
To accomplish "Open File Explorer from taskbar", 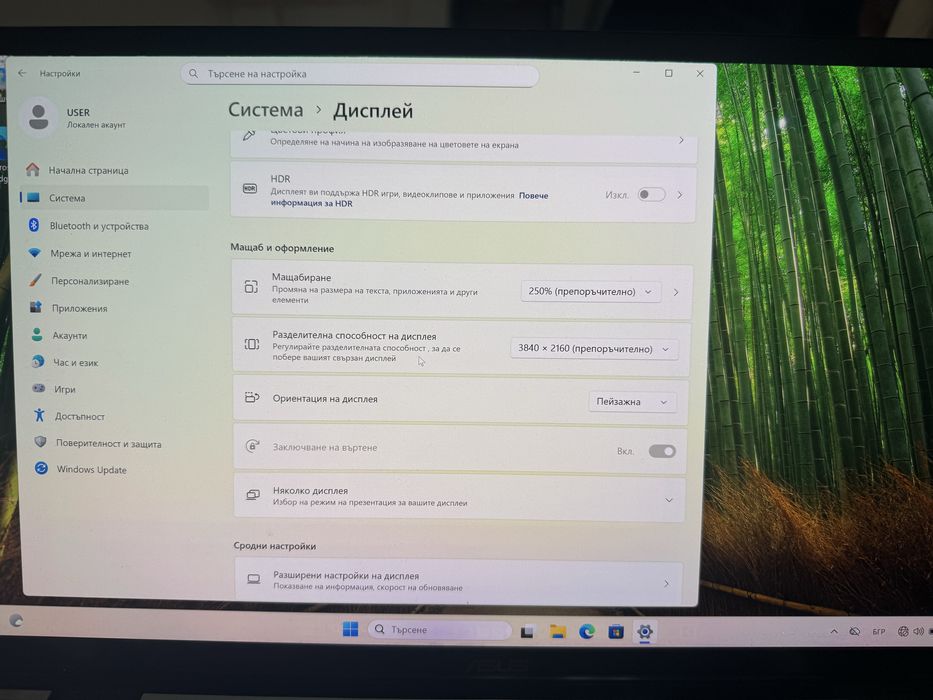I will tap(558, 631).
